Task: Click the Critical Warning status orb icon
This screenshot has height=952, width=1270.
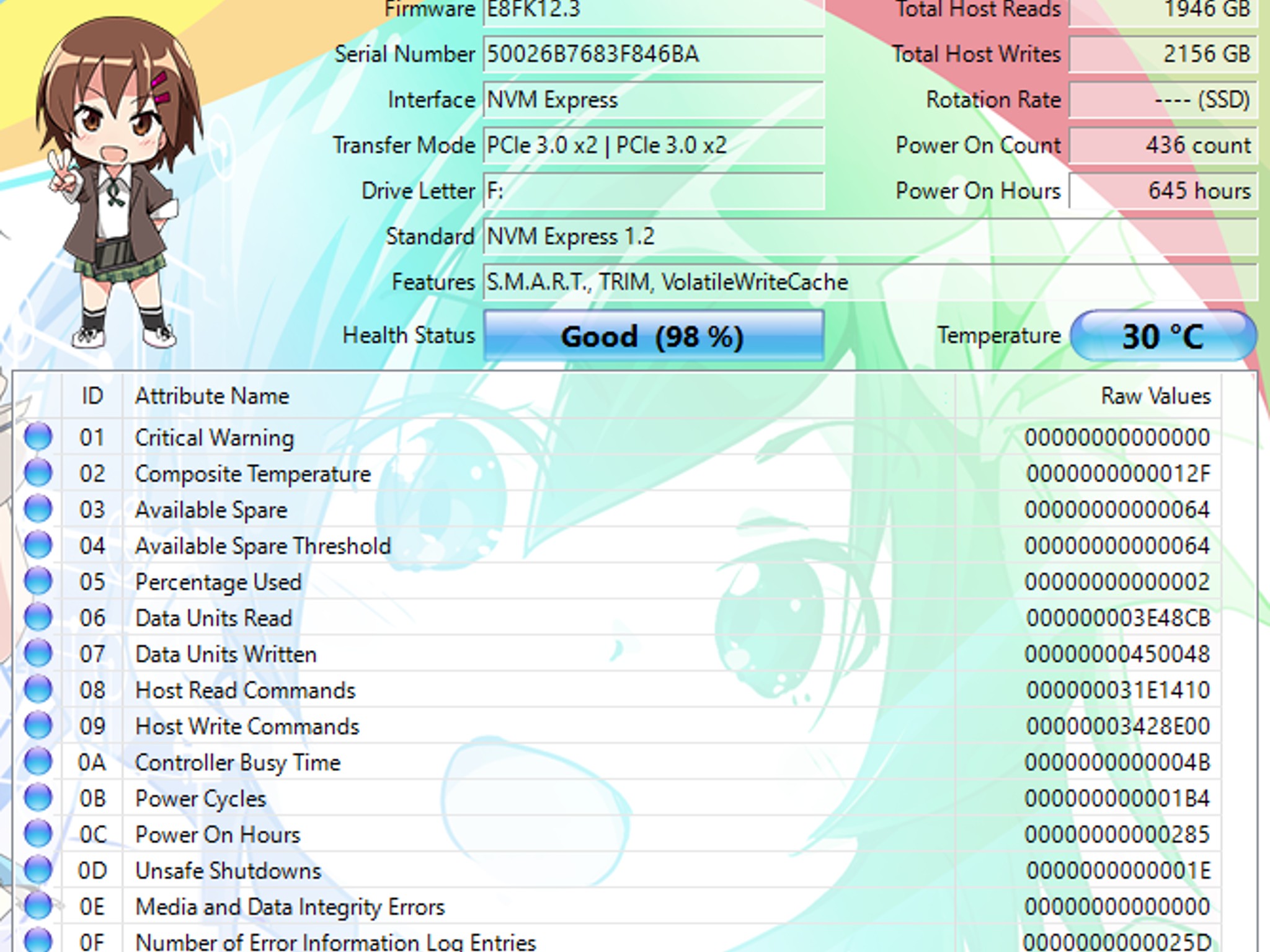Action: [x=38, y=437]
